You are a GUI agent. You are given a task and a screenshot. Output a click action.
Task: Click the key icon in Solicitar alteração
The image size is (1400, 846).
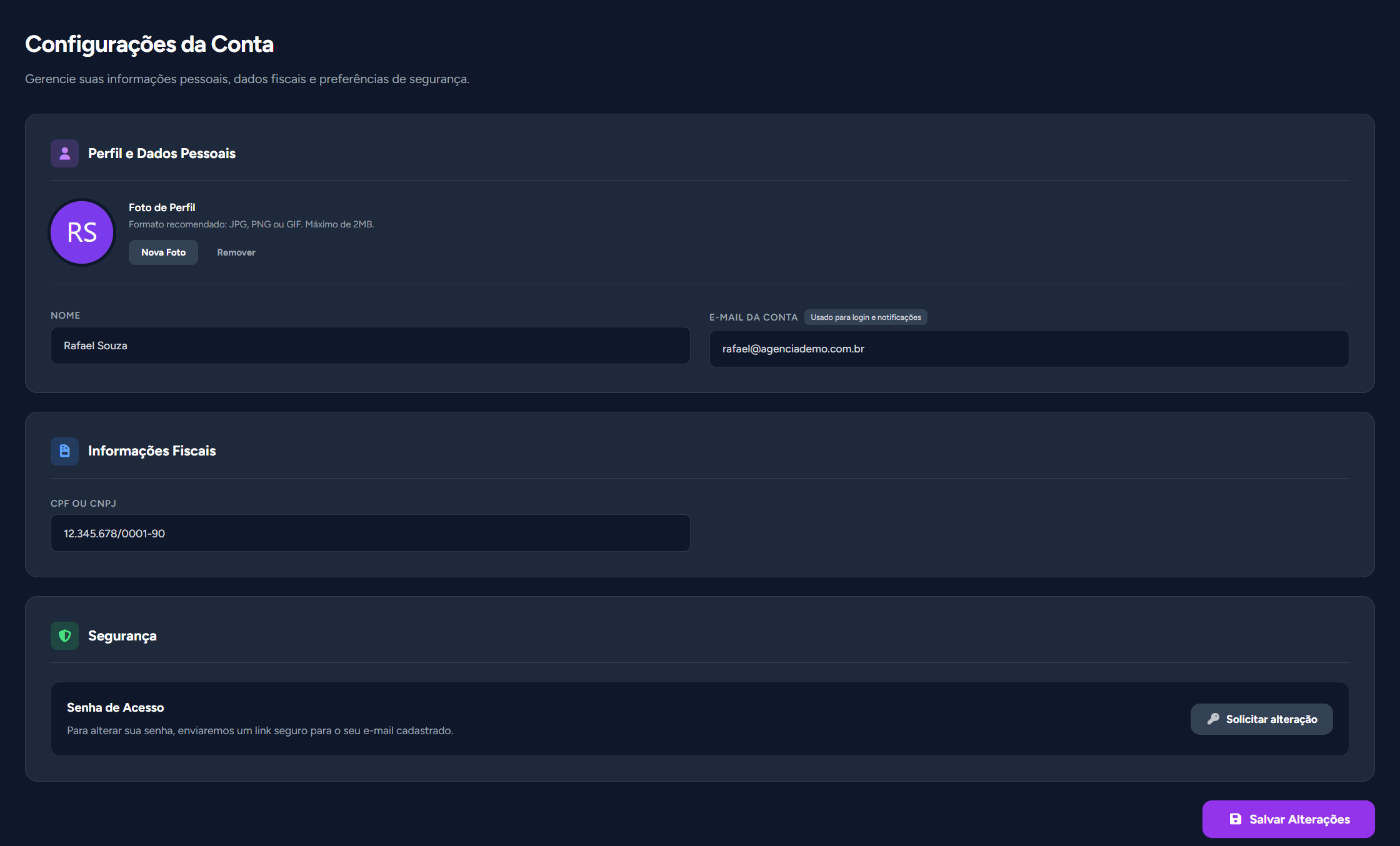click(1213, 719)
